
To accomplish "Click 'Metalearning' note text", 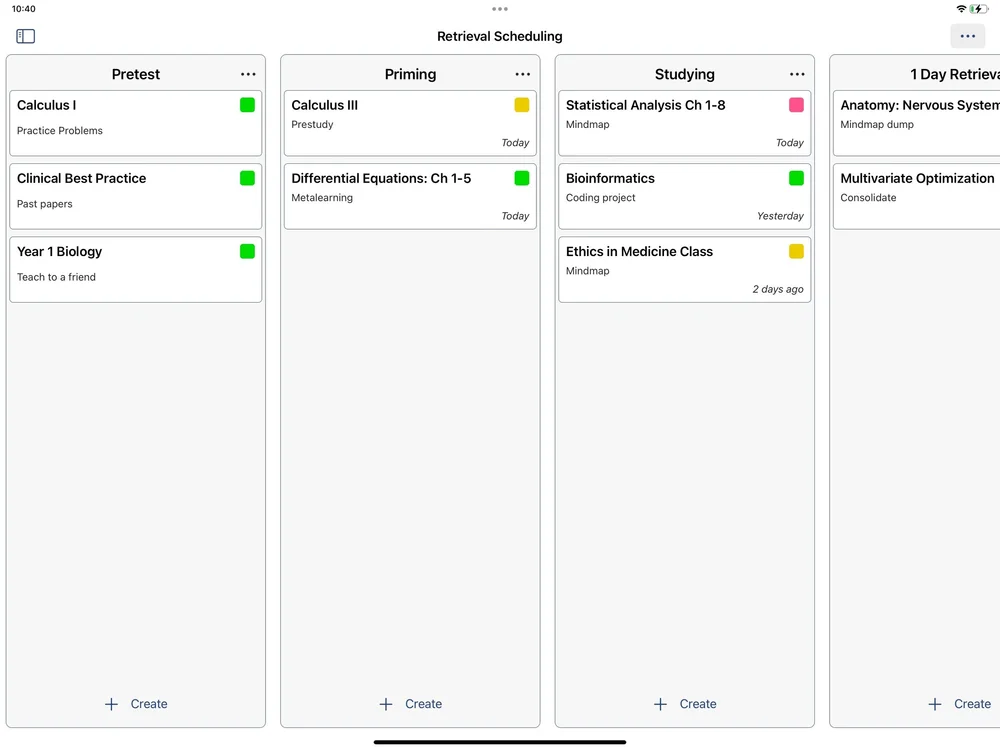I will coord(322,198).
